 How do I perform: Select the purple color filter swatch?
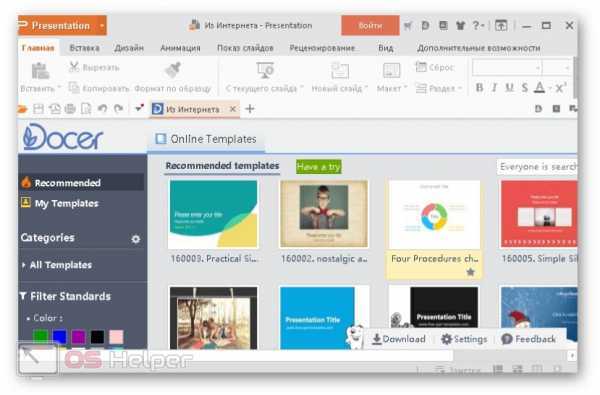78,337
